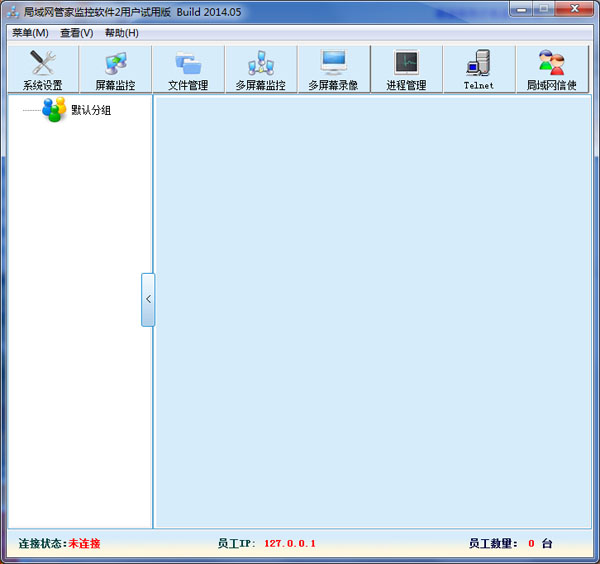Click the app icon in title bar
This screenshot has height=564, width=600.
click(x=13, y=11)
